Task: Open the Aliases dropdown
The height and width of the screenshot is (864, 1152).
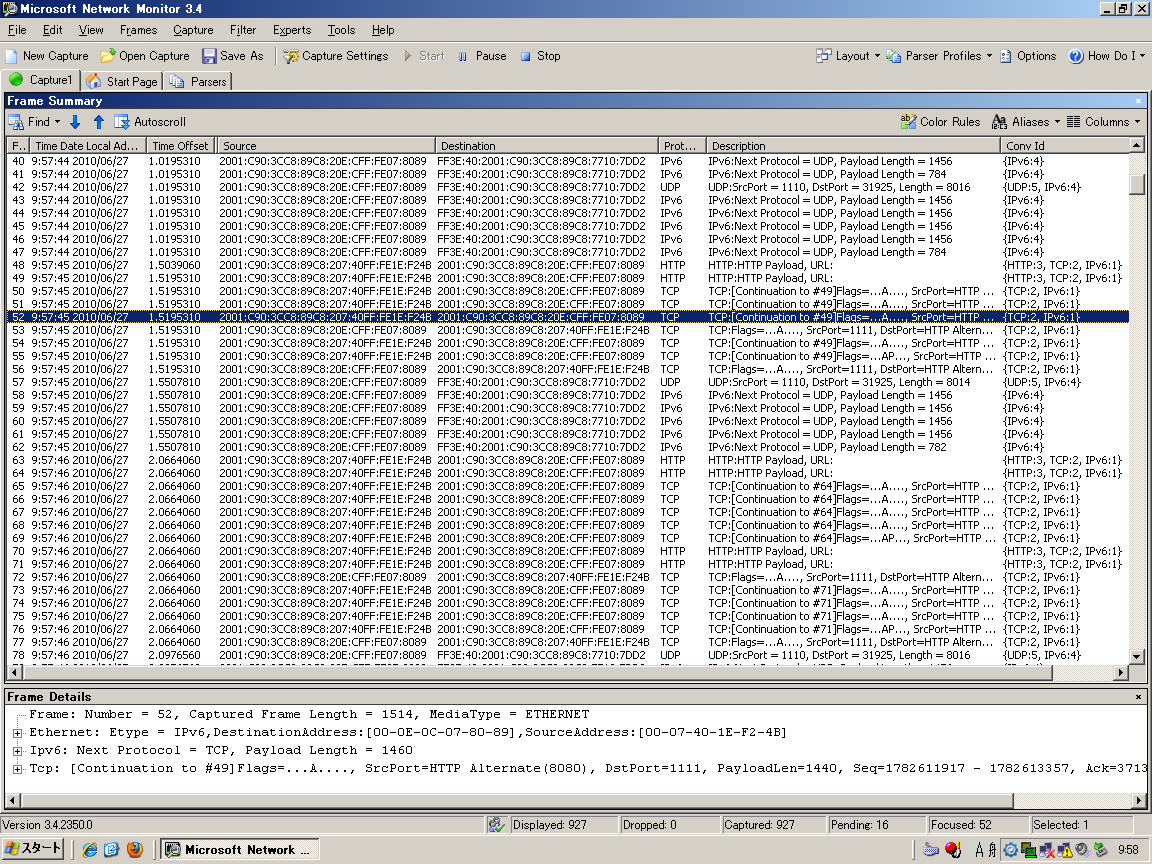Action: coord(1026,122)
